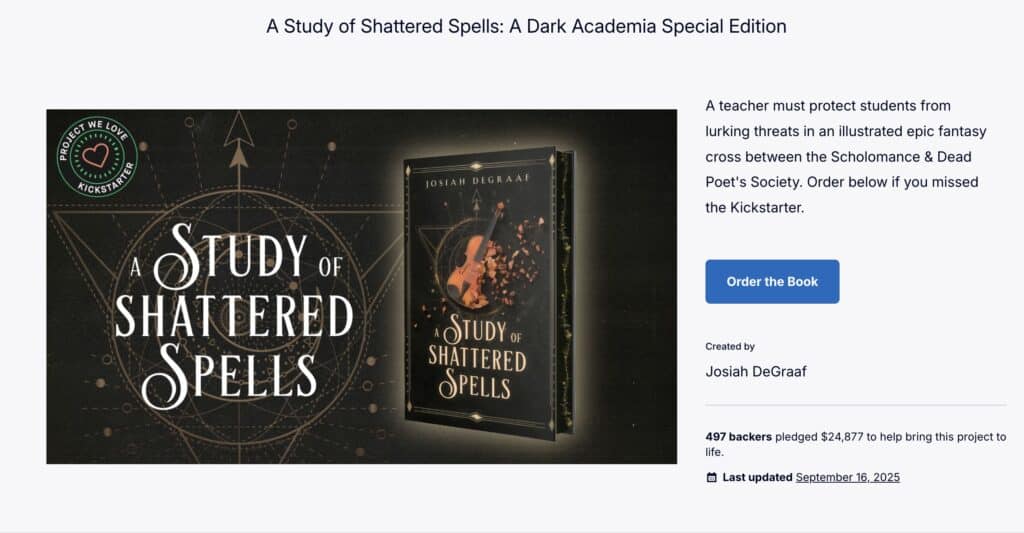Click the 497 backers count
This screenshot has height=533, width=1024.
click(x=738, y=437)
